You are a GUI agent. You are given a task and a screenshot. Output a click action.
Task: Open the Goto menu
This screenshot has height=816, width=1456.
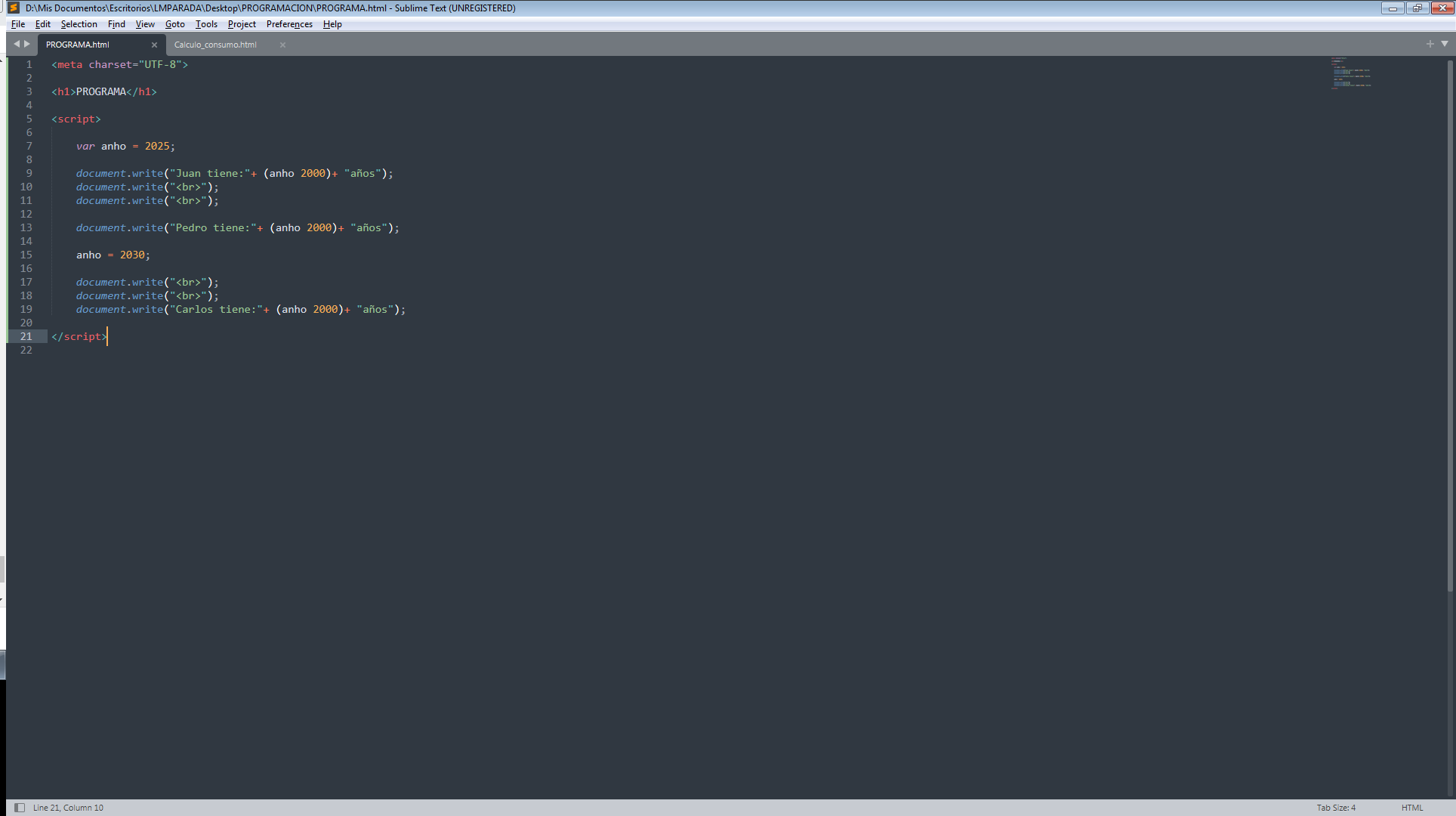pos(175,24)
